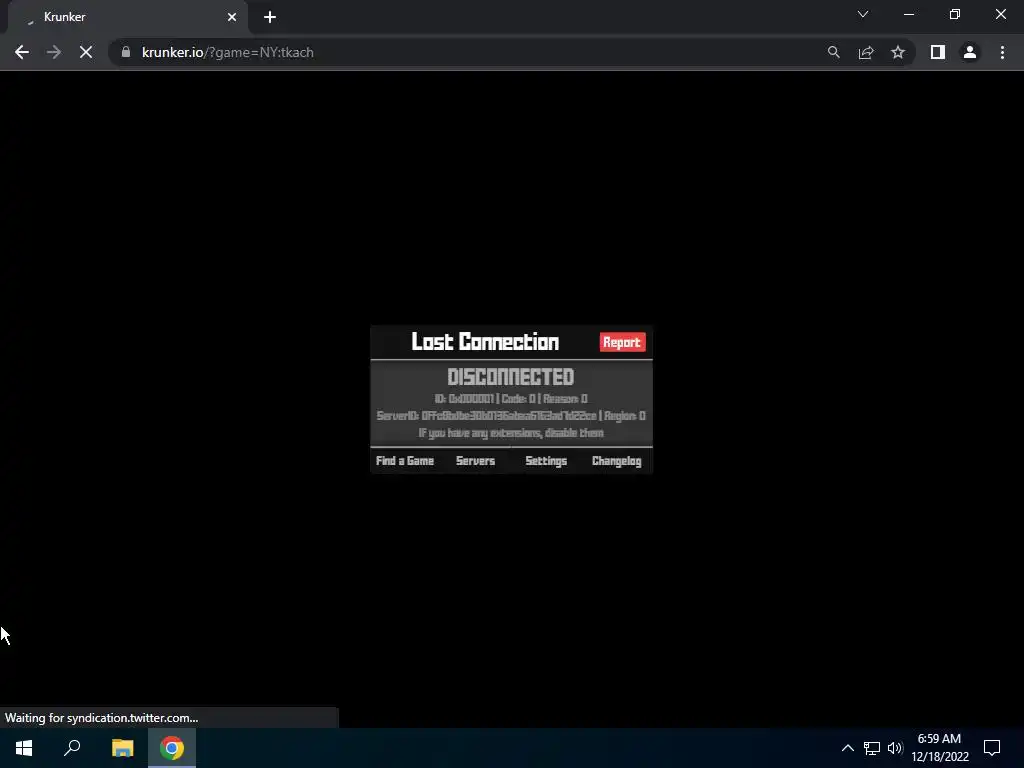View the Changelog

coord(616,461)
